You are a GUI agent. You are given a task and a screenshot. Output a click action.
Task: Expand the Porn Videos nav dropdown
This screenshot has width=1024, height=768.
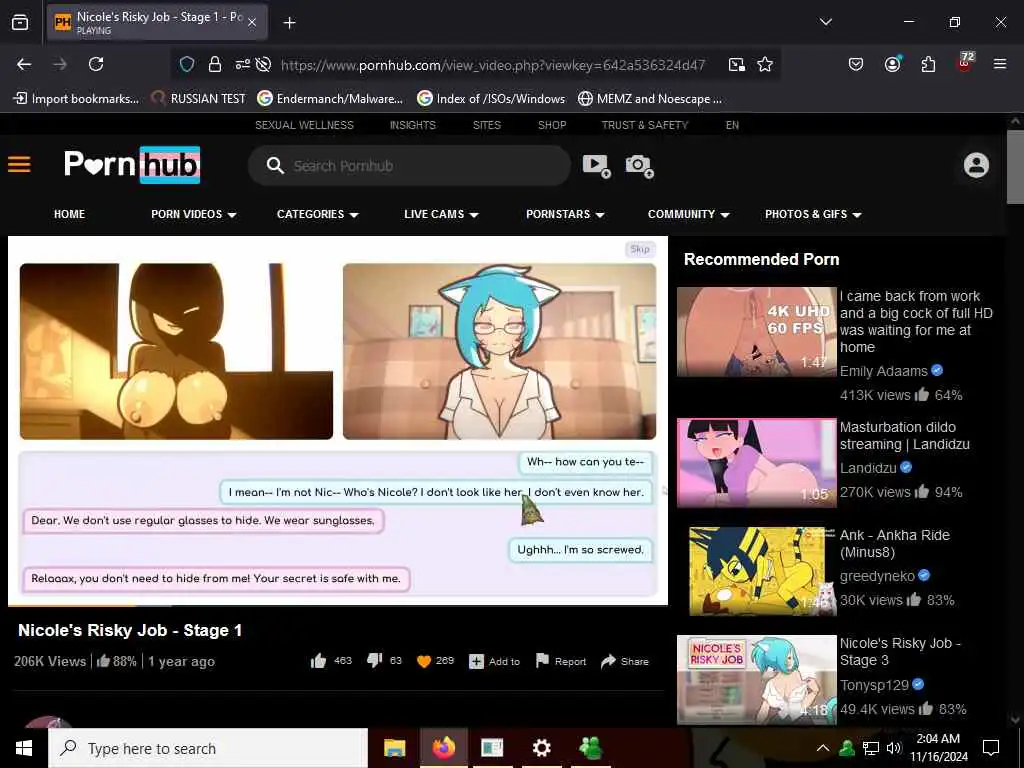(193, 214)
